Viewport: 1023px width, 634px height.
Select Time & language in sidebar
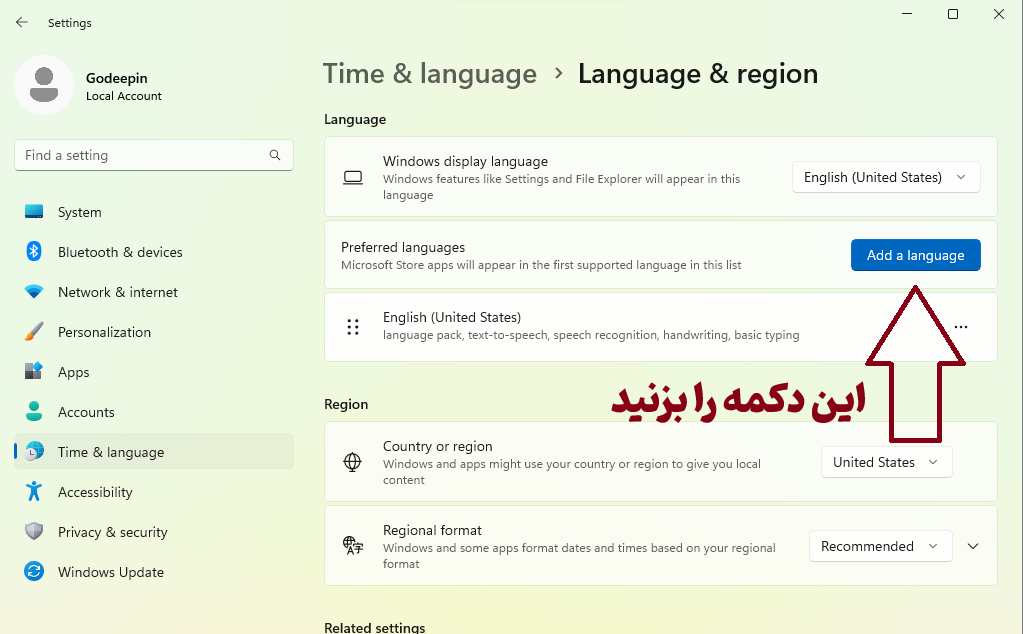[x=154, y=451]
